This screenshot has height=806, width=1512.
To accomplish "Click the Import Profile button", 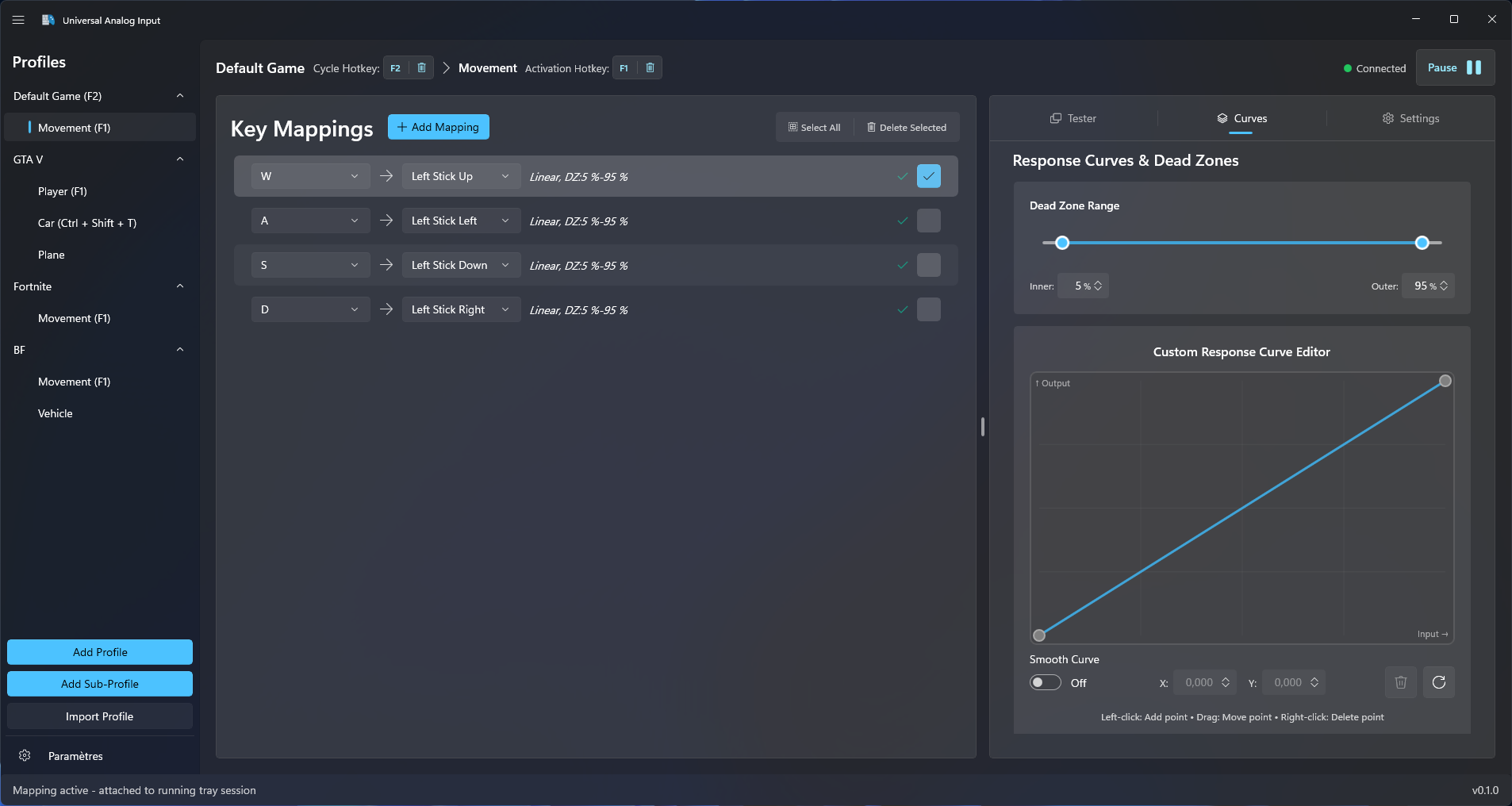I will point(100,716).
